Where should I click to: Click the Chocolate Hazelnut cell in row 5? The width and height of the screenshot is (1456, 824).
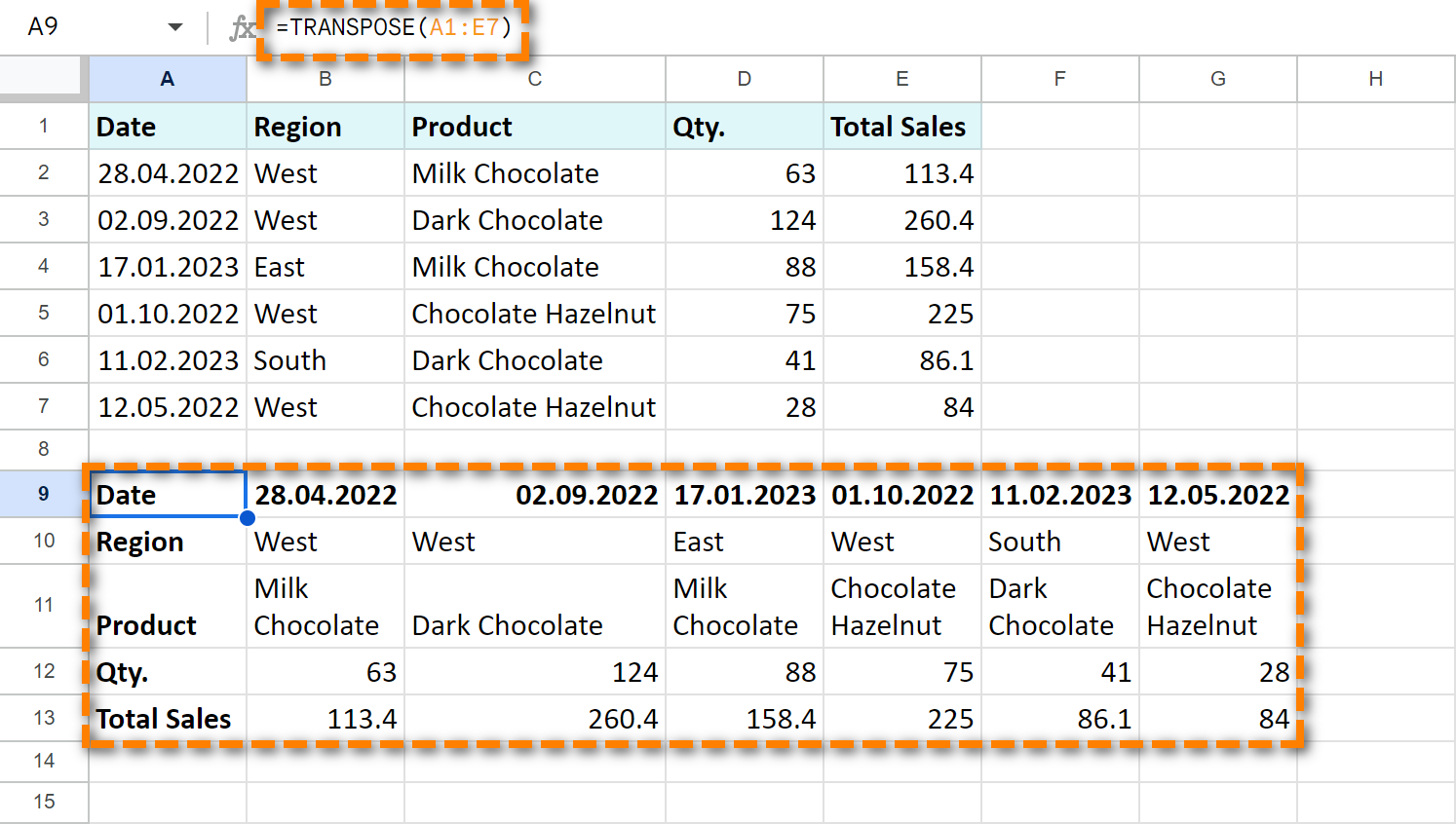[x=534, y=314]
